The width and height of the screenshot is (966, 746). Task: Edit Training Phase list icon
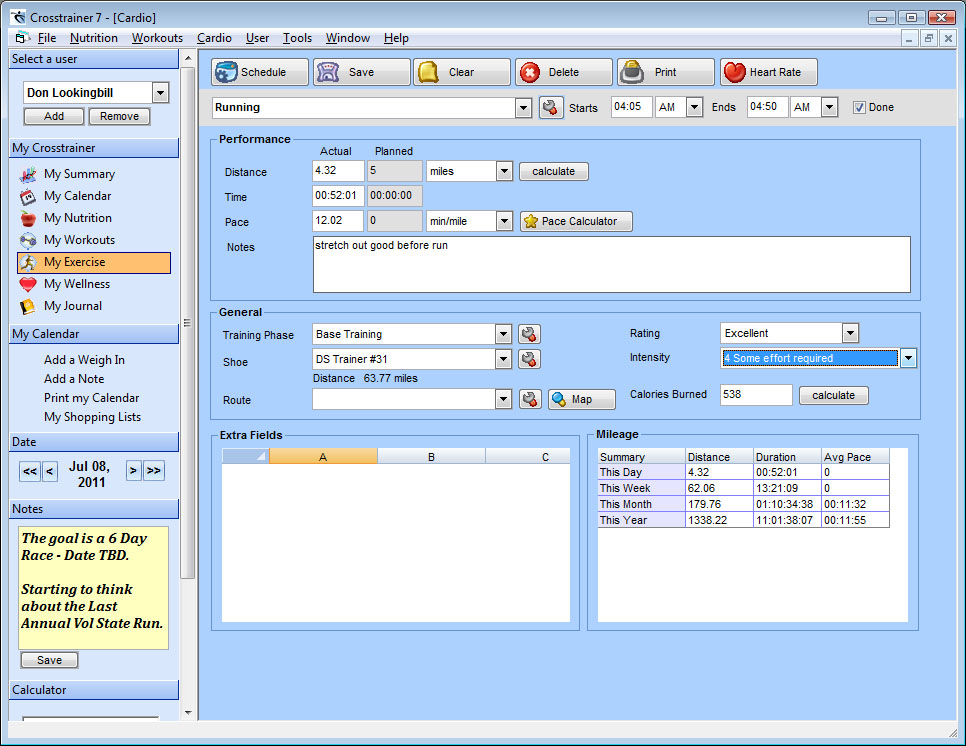tap(529, 334)
